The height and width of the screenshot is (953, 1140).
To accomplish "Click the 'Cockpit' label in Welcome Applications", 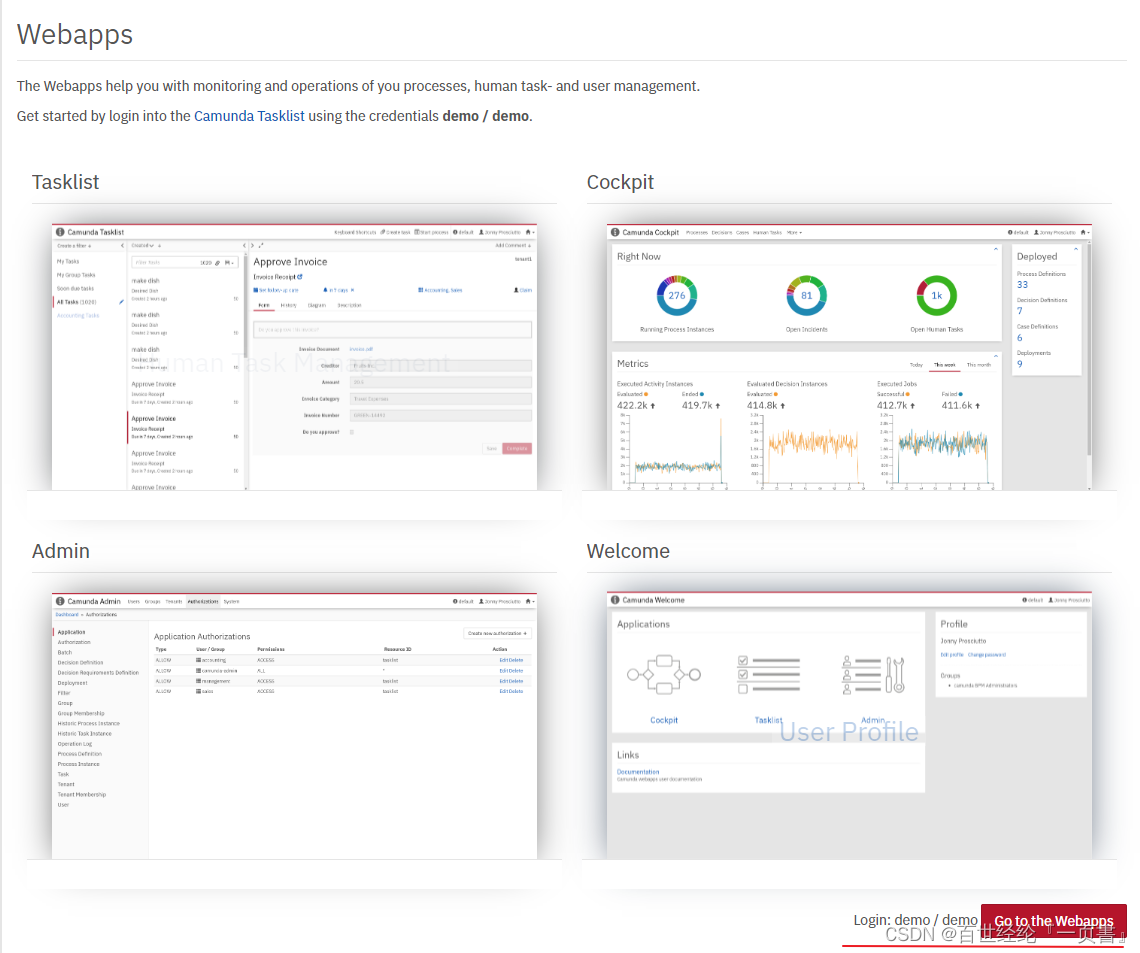I will (x=664, y=720).
